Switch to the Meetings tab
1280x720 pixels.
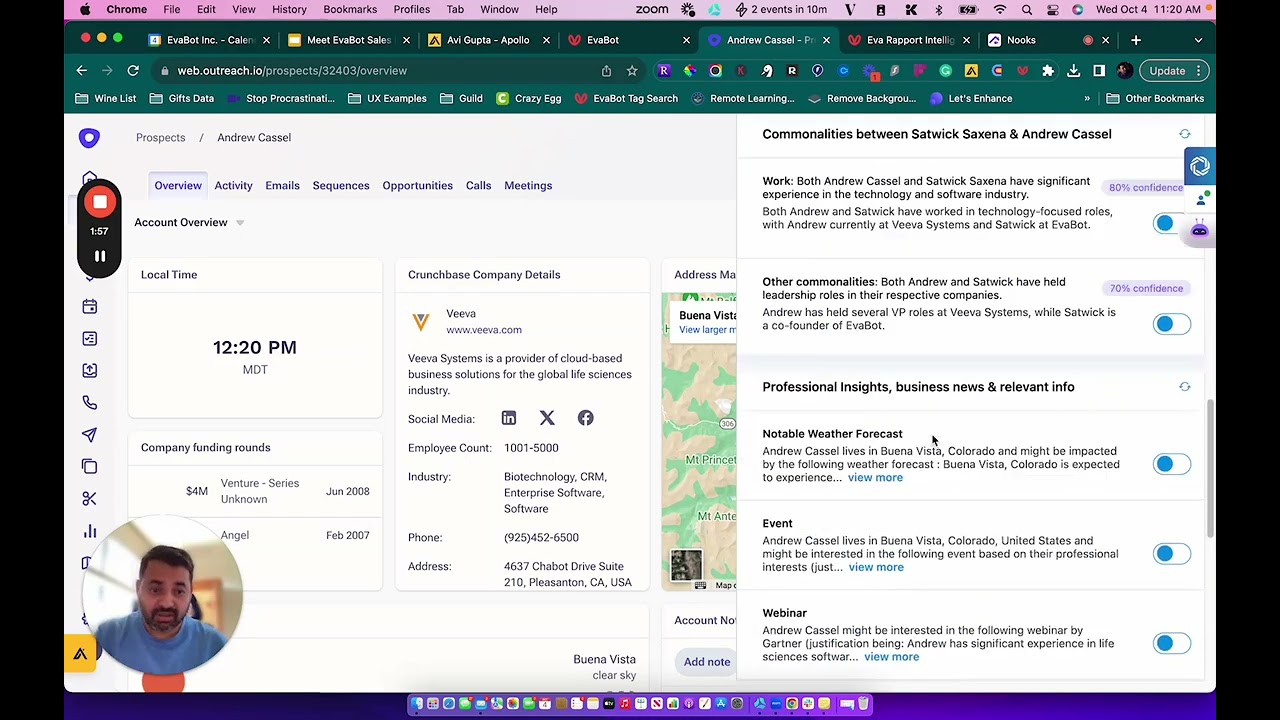pyautogui.click(x=528, y=186)
